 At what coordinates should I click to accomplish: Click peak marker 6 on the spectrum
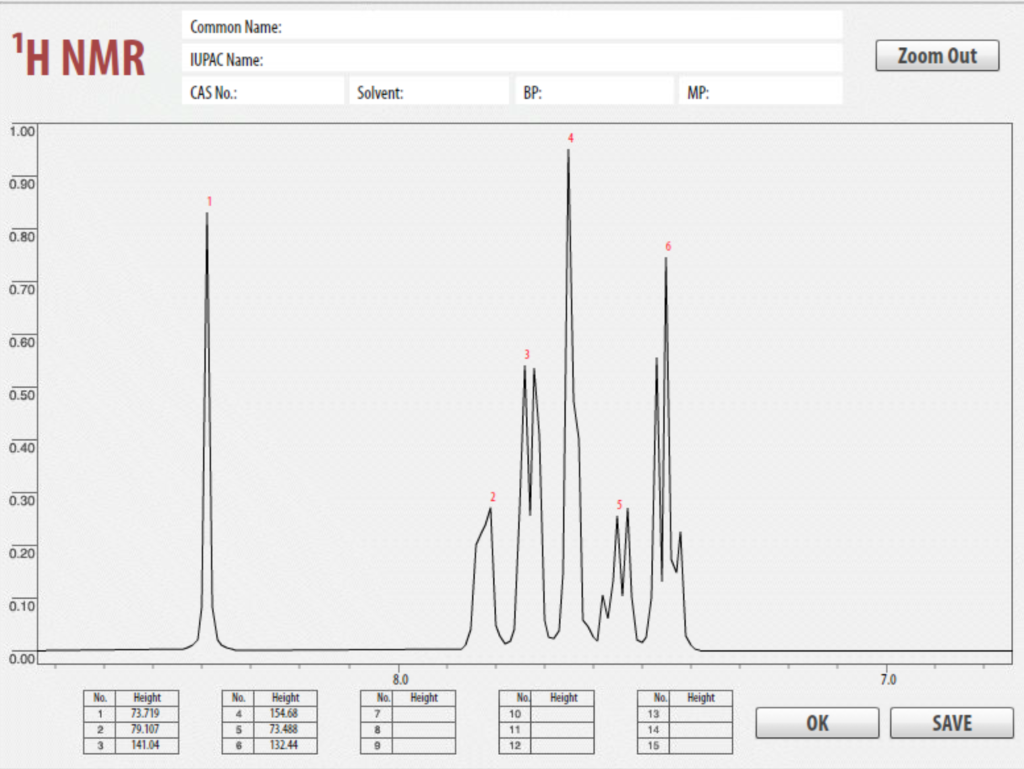click(x=666, y=244)
